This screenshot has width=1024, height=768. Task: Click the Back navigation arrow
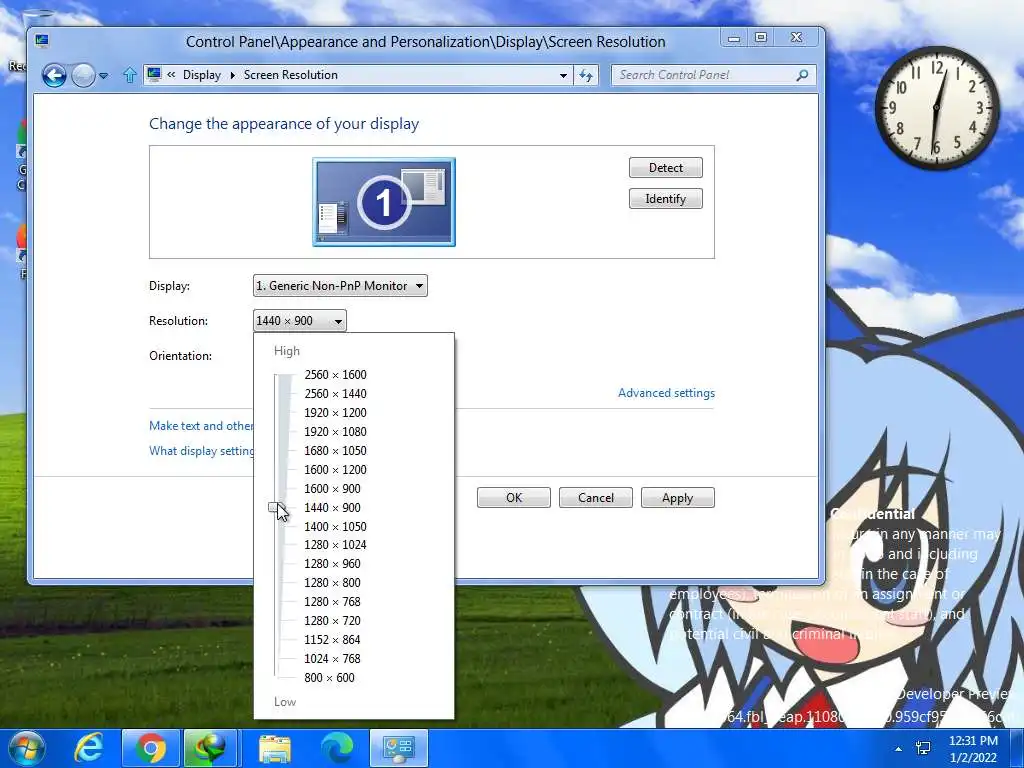54,76
